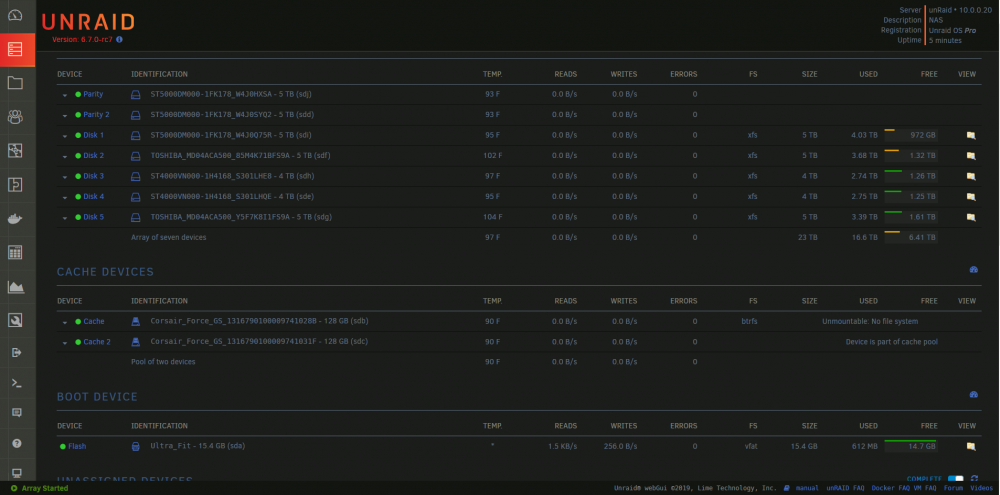1000x495 pixels.
Task: Open the Videos footer link
Action: click(x=982, y=488)
